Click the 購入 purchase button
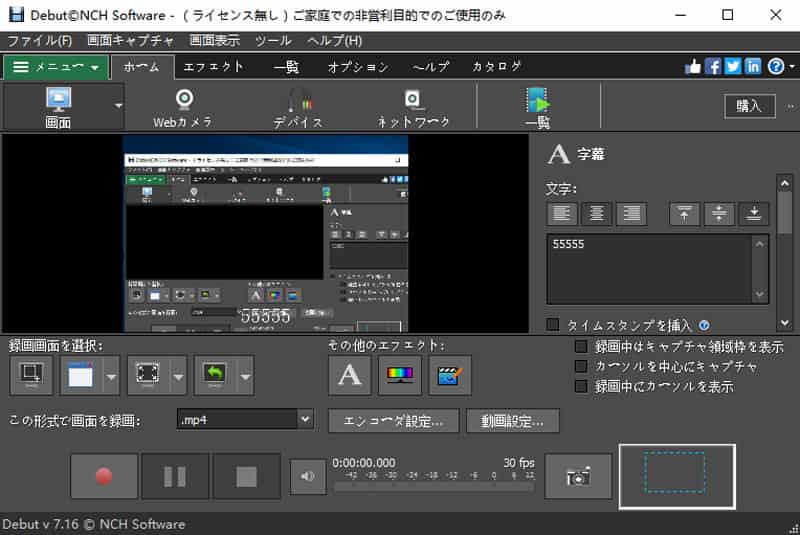Image resolution: width=800 pixels, height=535 pixels. point(749,106)
